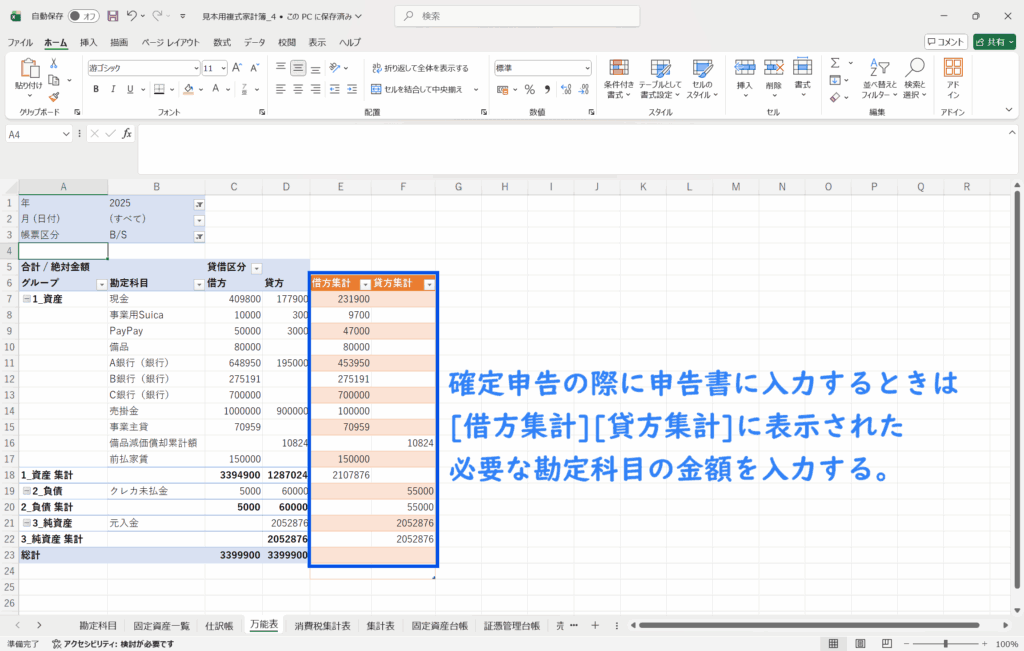The height and width of the screenshot is (651, 1024).
Task: Open the 年 filter dropdown in B1
Action: 198,203
